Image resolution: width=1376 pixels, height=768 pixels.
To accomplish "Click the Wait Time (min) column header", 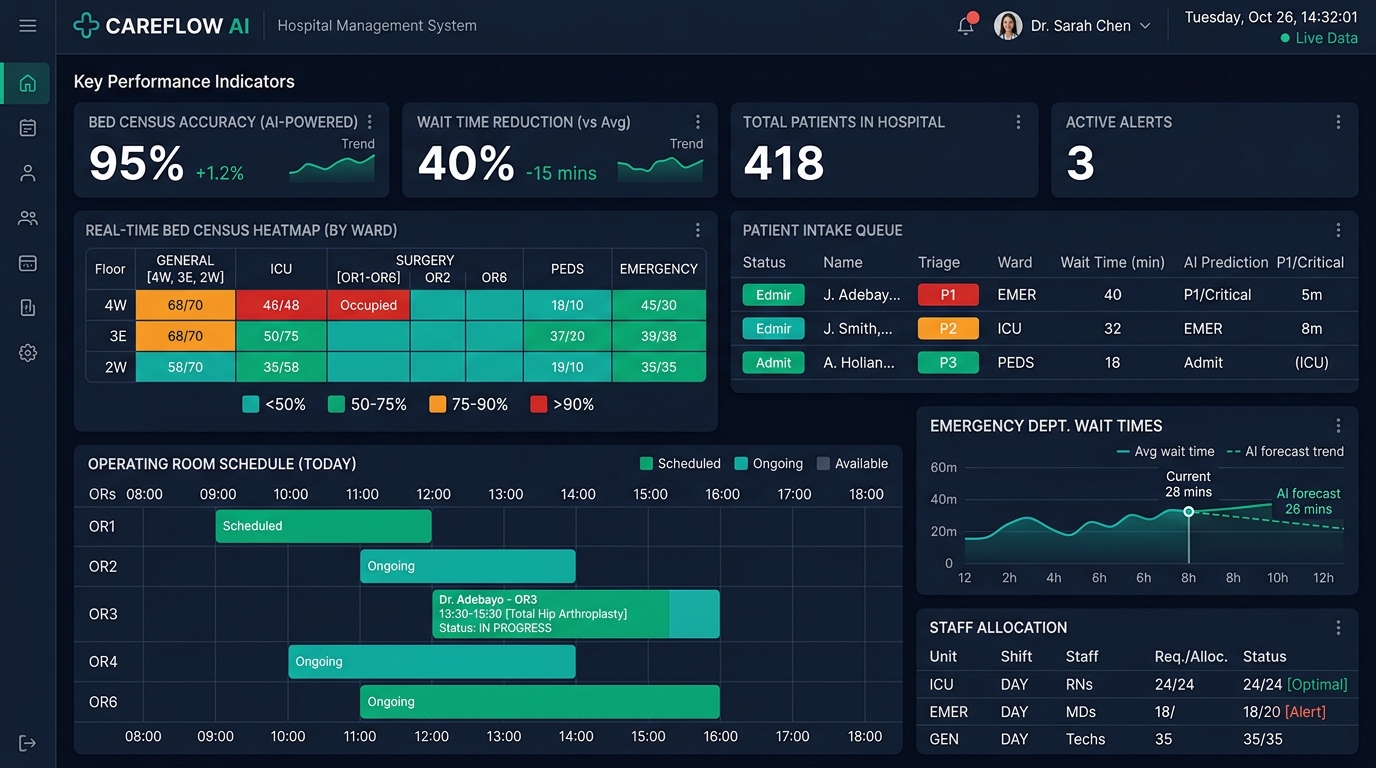I will tap(1112, 263).
